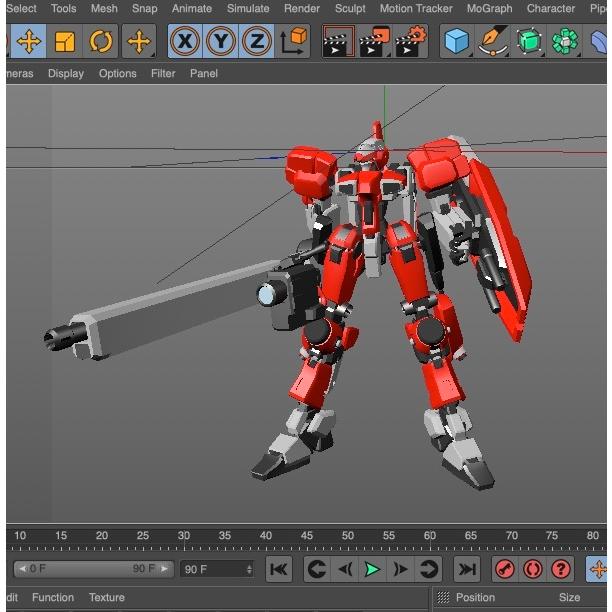Open the Simulate menu
Image resolution: width=612 pixels, height=612 pixels.
248,8
